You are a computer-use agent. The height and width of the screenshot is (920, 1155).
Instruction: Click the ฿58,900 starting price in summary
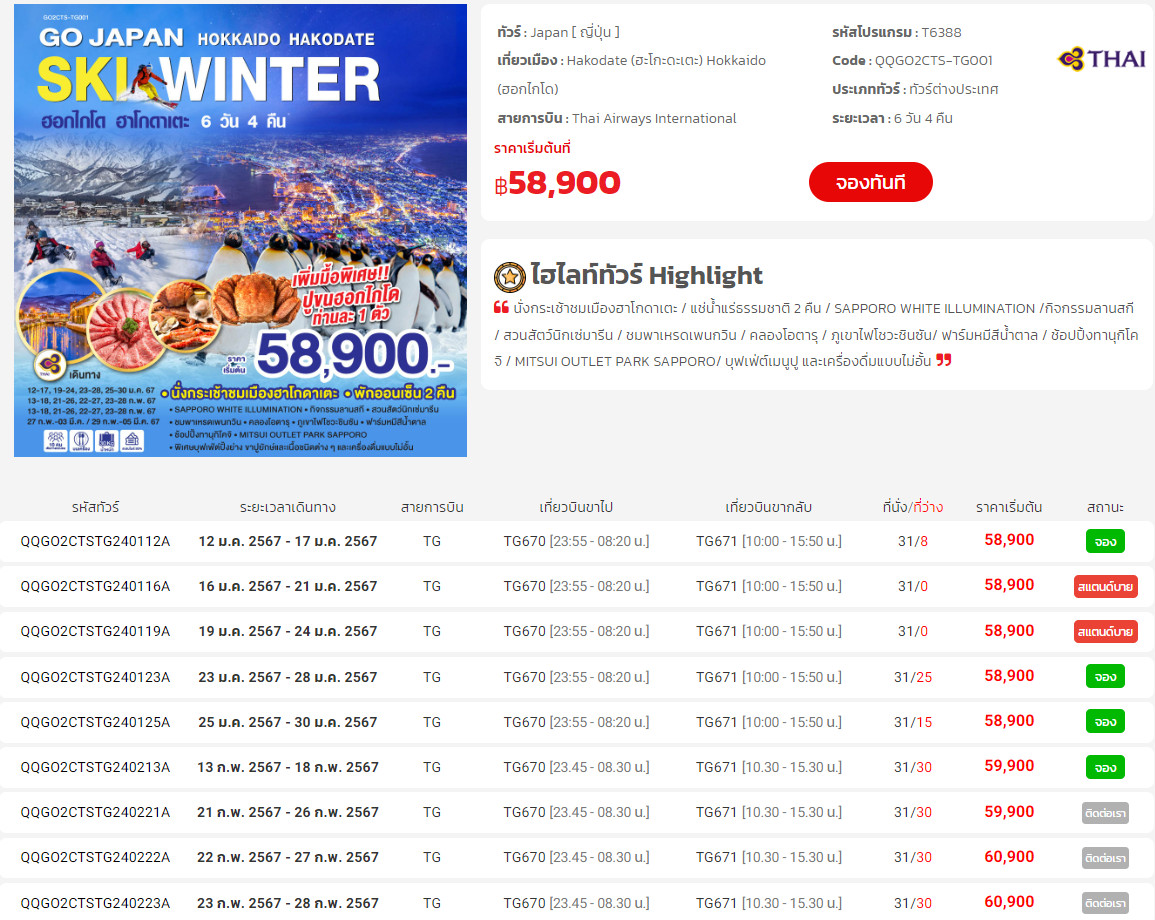coord(558,183)
